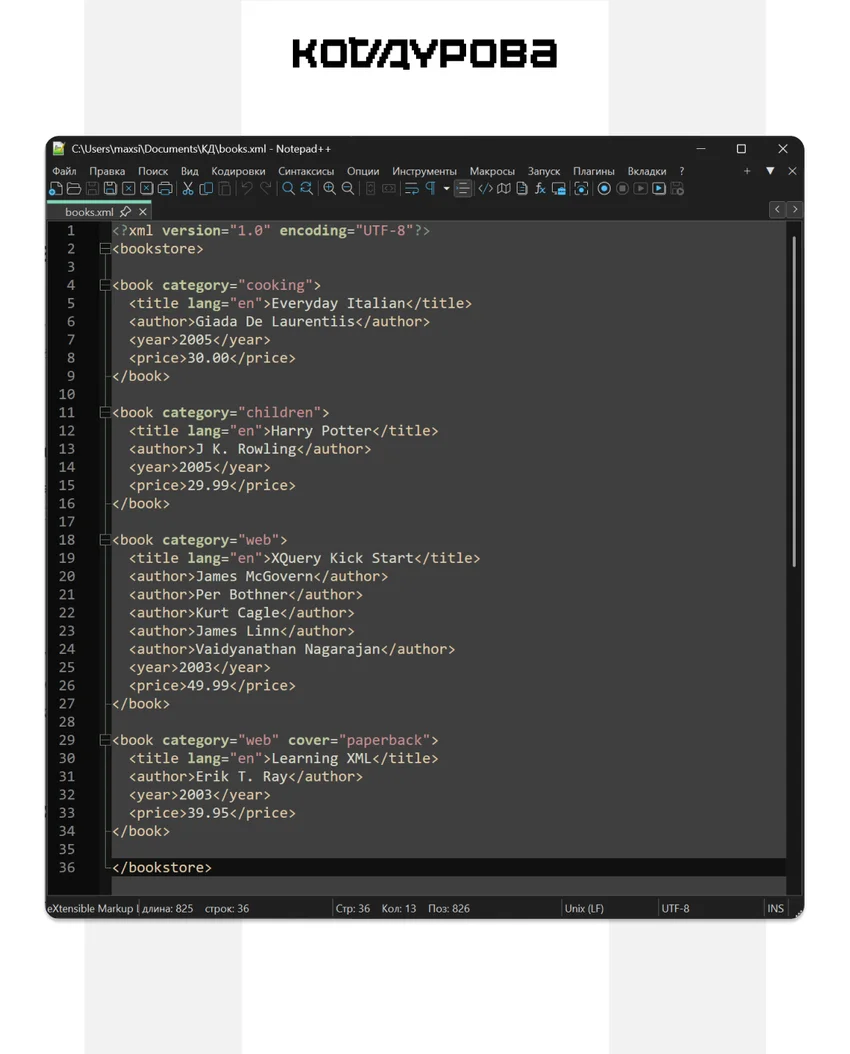
Task: Click the Save All toolbar icon
Action: [110, 189]
